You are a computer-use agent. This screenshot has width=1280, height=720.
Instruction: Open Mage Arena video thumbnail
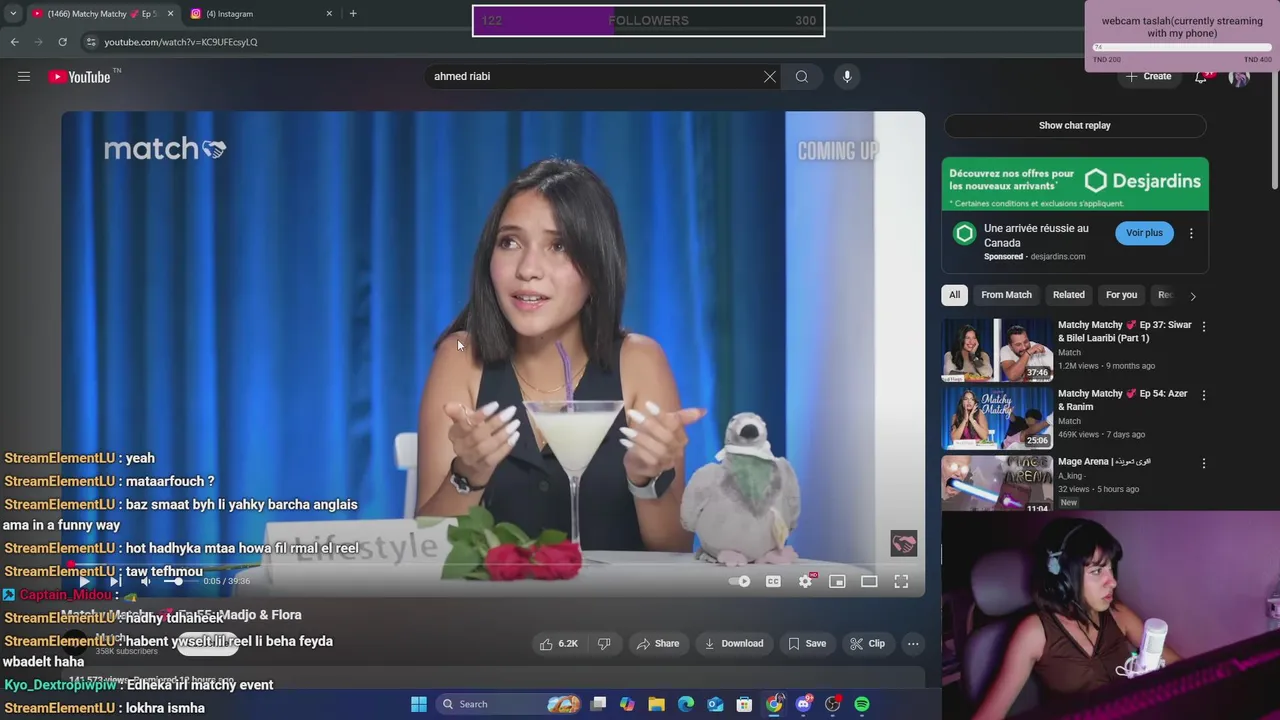(998, 484)
